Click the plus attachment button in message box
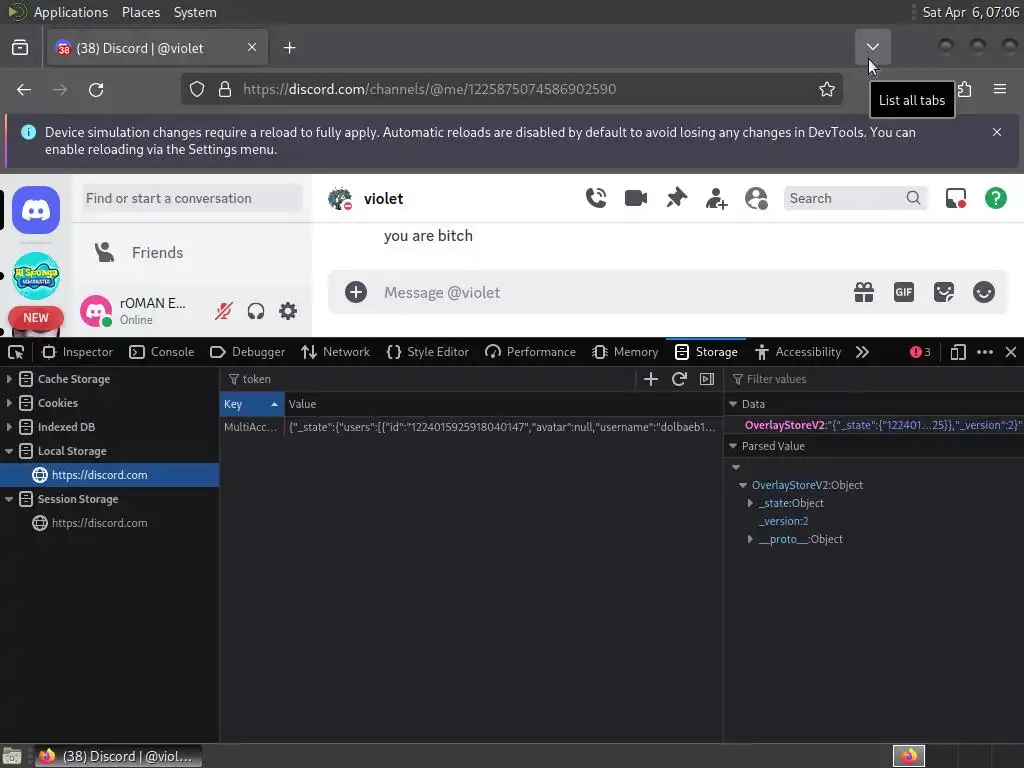1024x768 pixels. (356, 292)
